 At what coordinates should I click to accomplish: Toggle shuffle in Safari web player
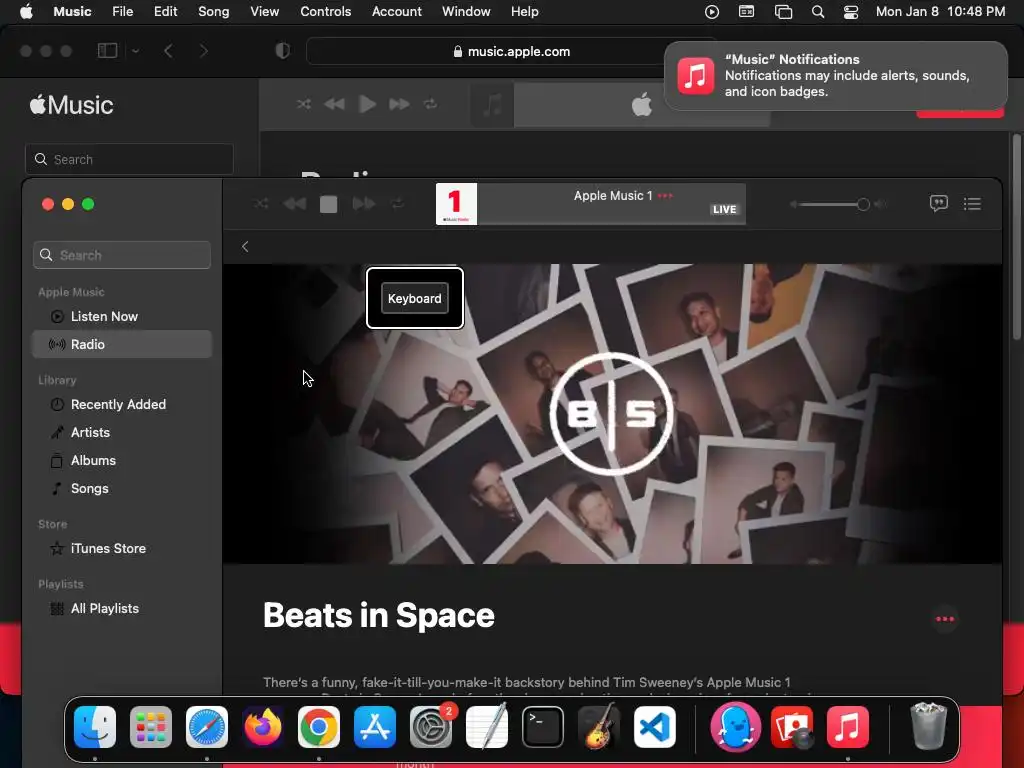[304, 104]
